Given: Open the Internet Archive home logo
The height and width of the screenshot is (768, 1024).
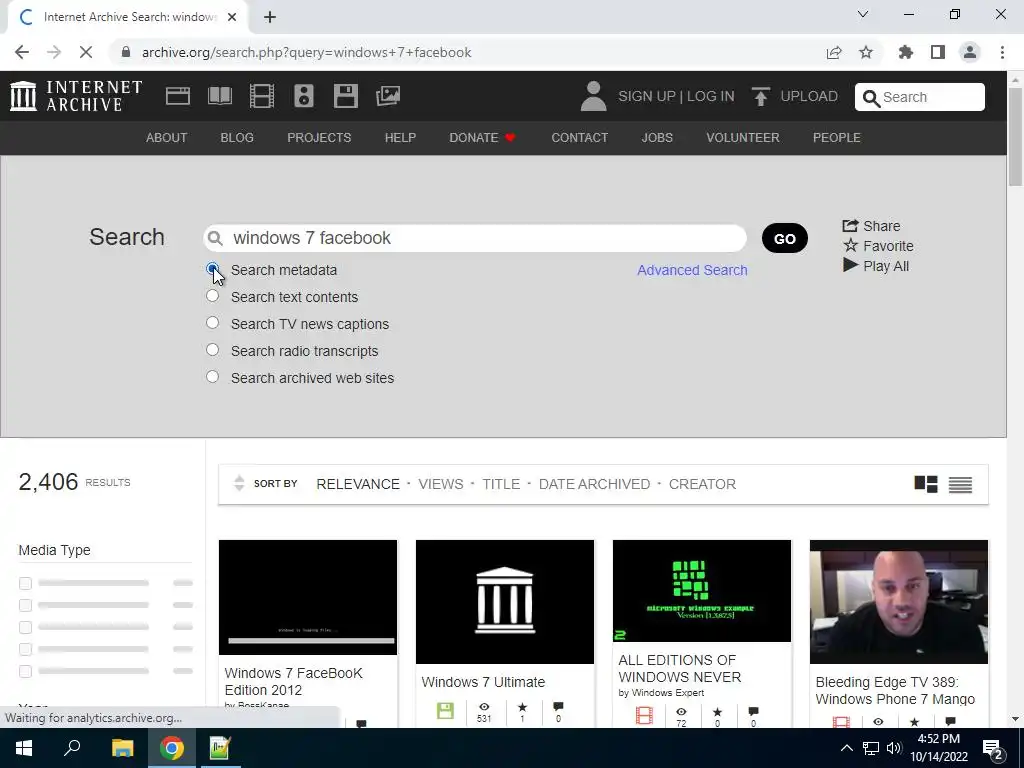Looking at the screenshot, I should pos(76,96).
